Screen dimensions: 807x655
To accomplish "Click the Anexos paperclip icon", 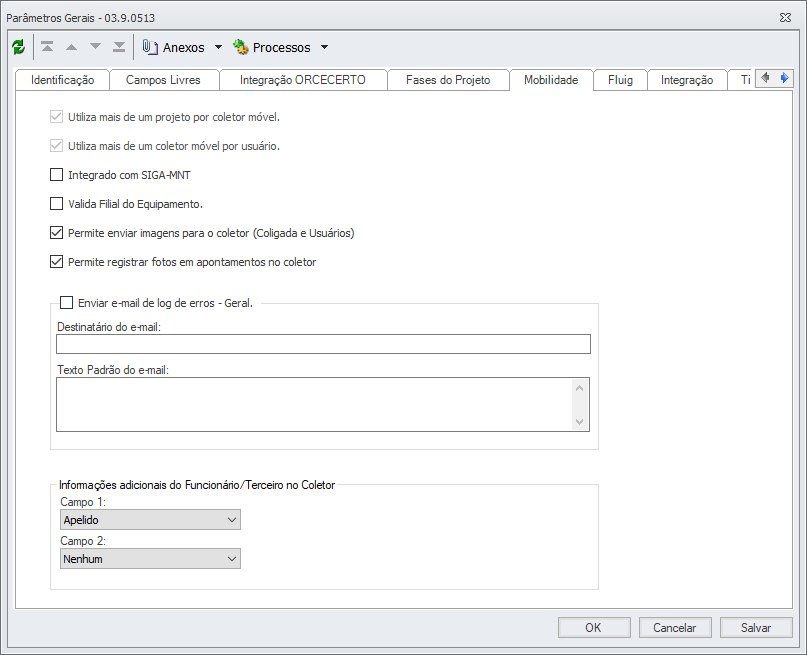I will [150, 47].
